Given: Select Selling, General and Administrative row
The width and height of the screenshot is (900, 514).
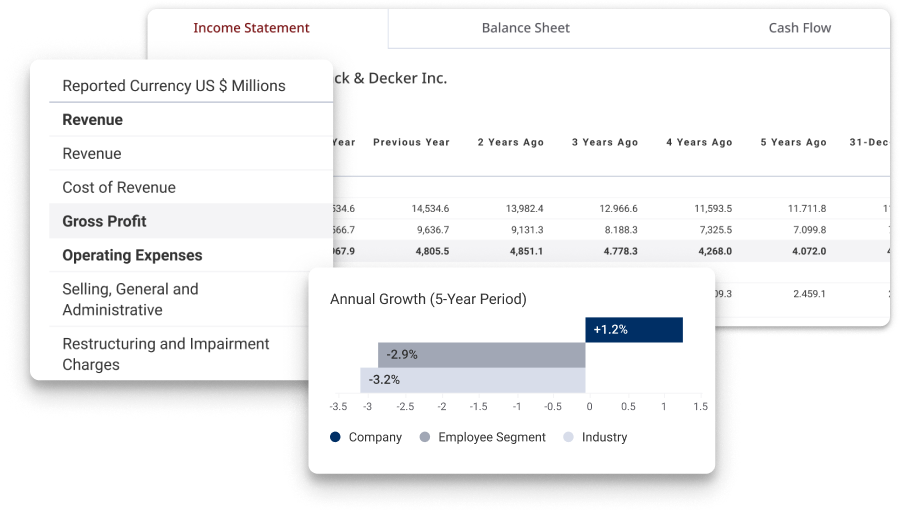Looking at the screenshot, I should point(130,299).
